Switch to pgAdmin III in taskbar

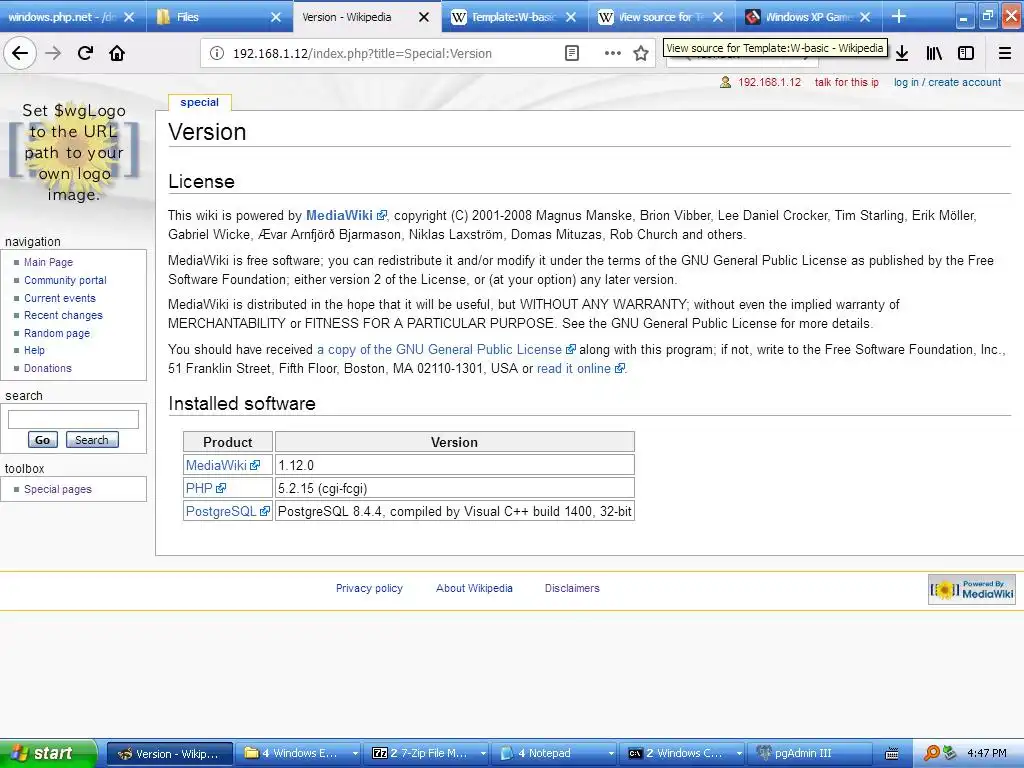[x=810, y=753]
